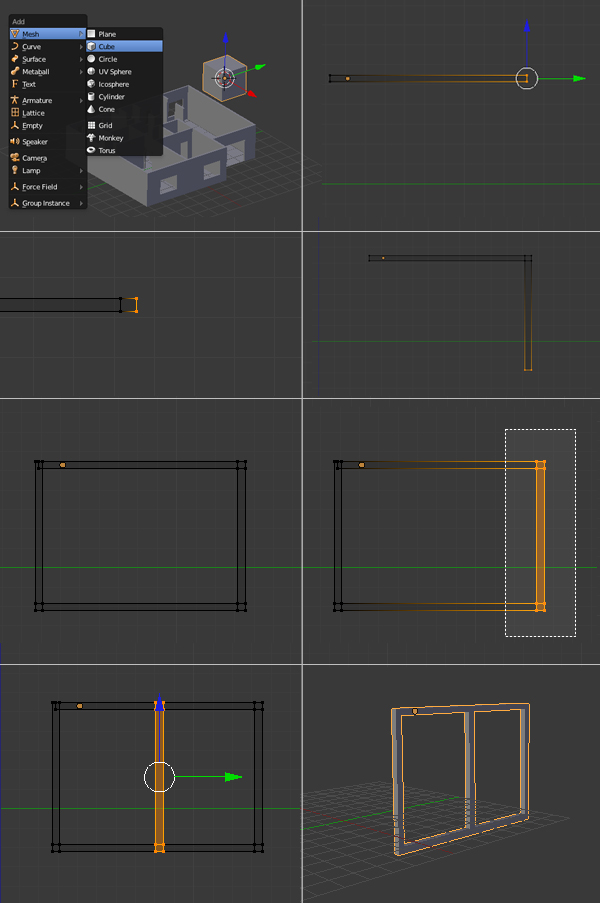Screen dimensions: 600x903
Task: Expand the Mesh submenu arrow
Action: coord(81,34)
